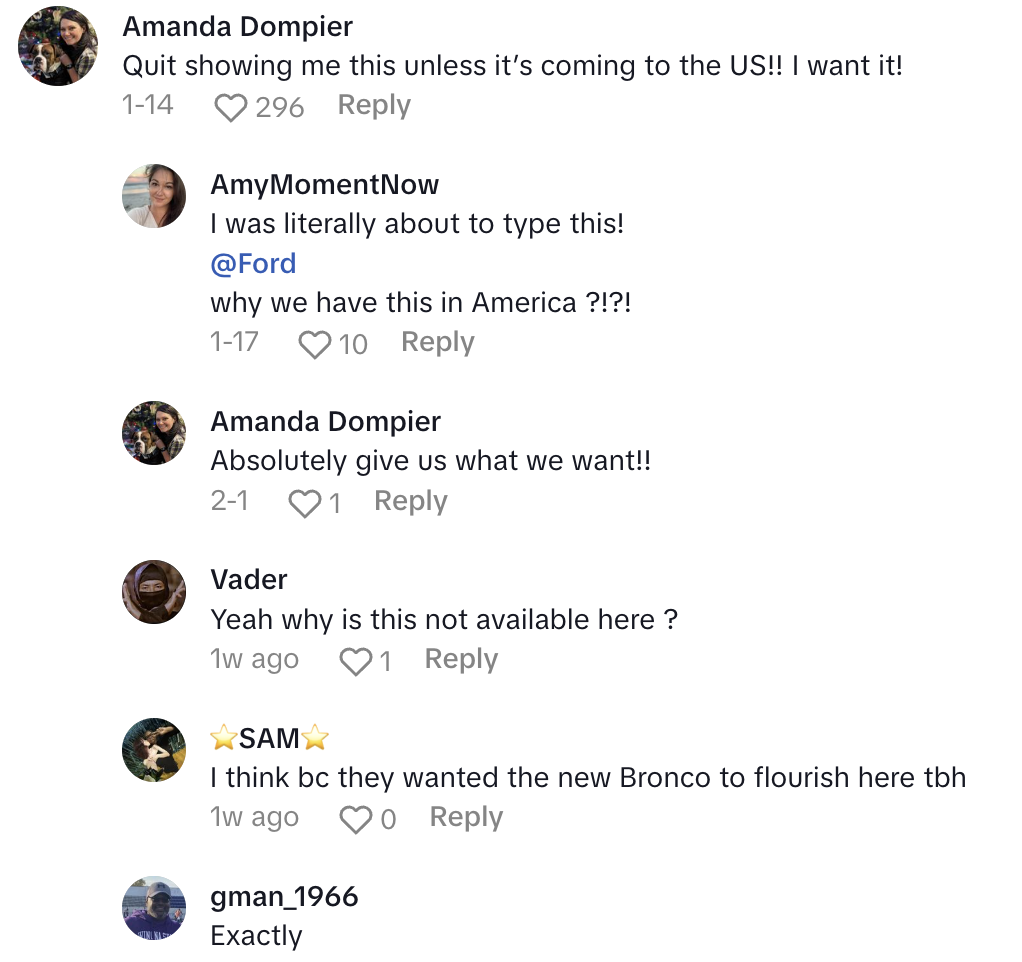The width and height of the screenshot is (1022, 962).
Task: Reply to SAM's Bronco comment
Action: (x=466, y=817)
